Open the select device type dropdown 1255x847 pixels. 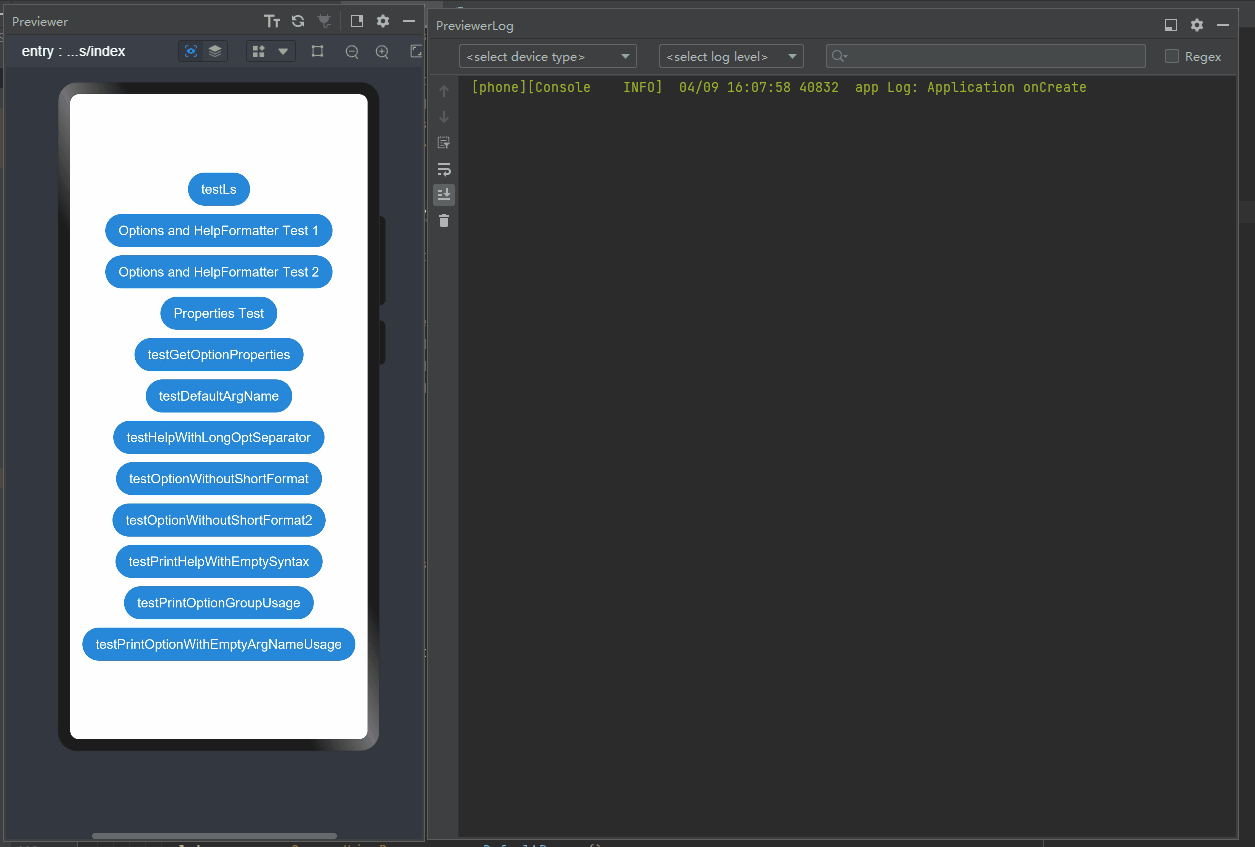pyautogui.click(x=547, y=57)
